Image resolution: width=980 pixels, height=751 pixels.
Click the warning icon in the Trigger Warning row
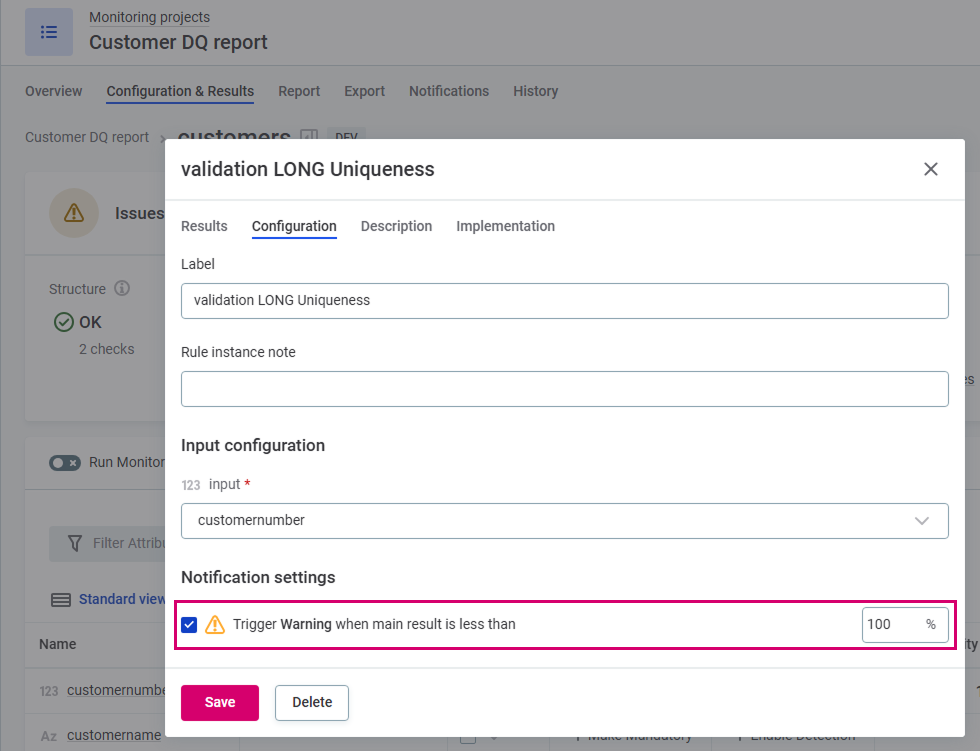[x=214, y=624]
